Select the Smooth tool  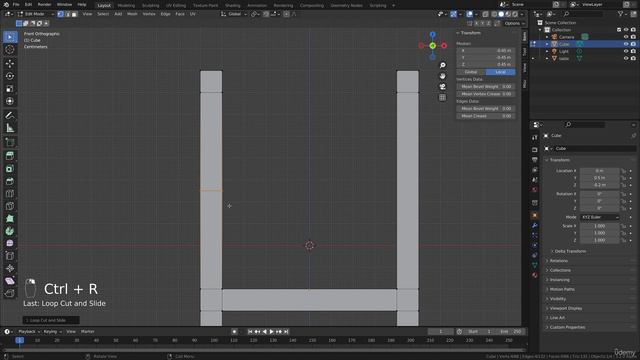pyautogui.click(x=10, y=244)
